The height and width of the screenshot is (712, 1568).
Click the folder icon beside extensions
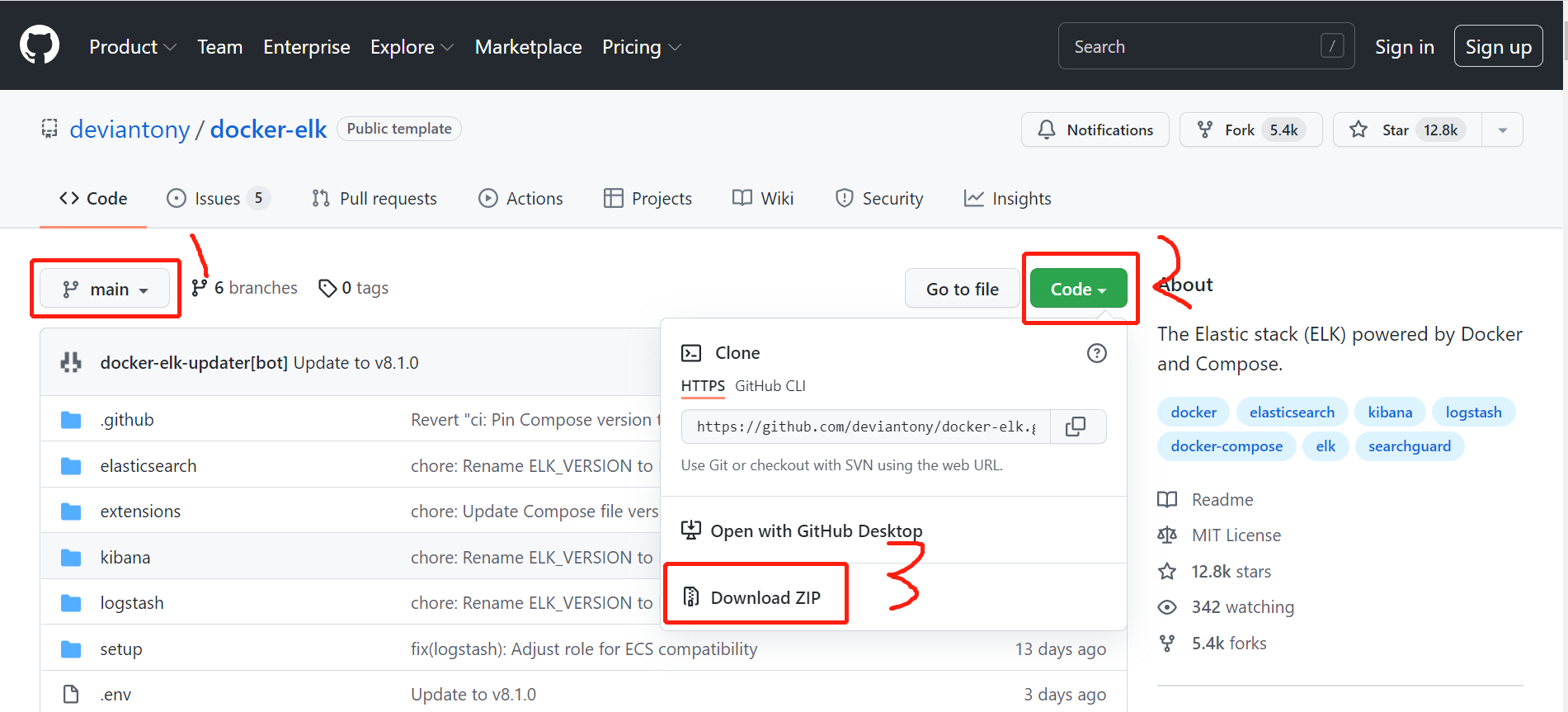pos(71,512)
